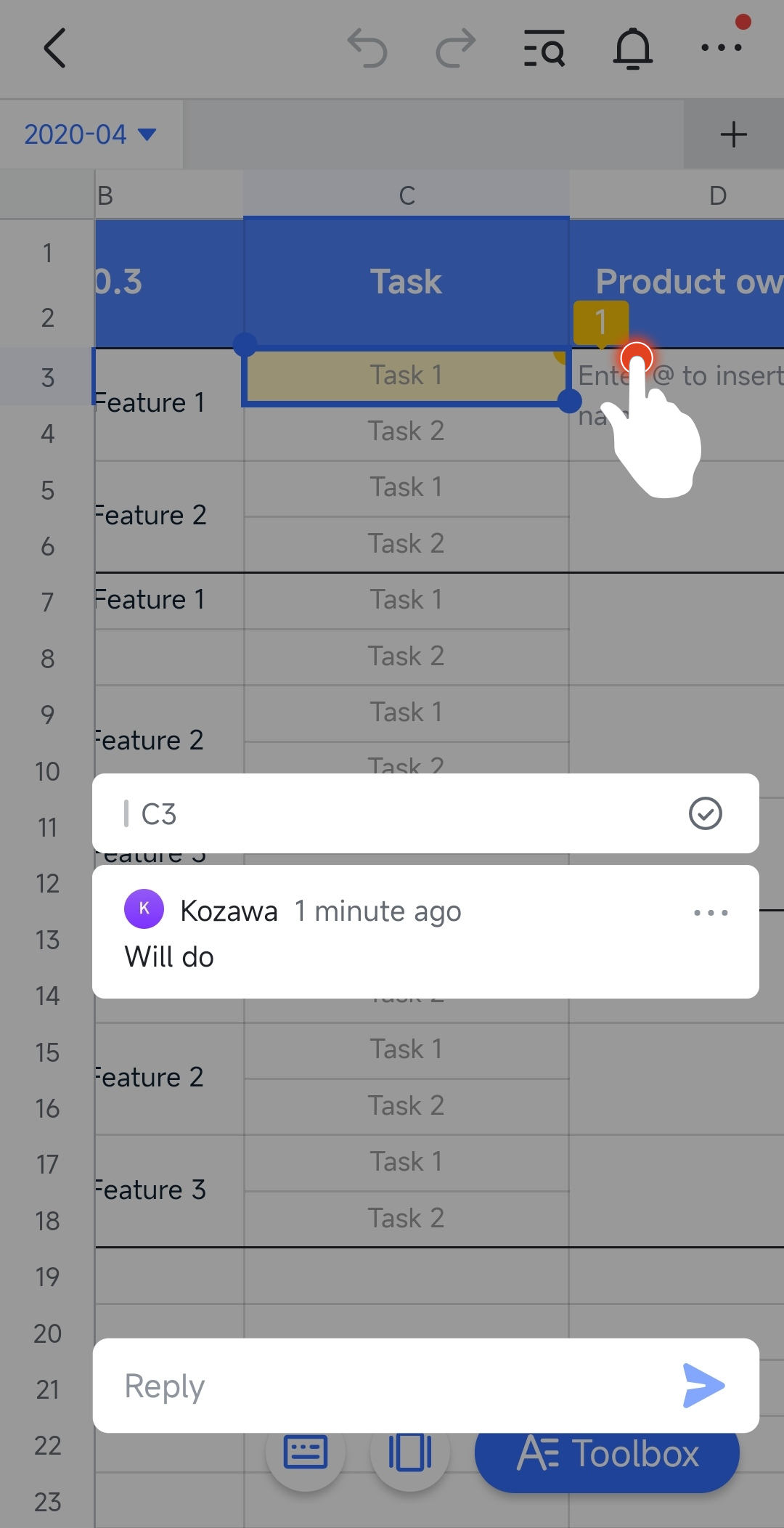
Task: Add a new sheet with plus icon
Action: 733,134
